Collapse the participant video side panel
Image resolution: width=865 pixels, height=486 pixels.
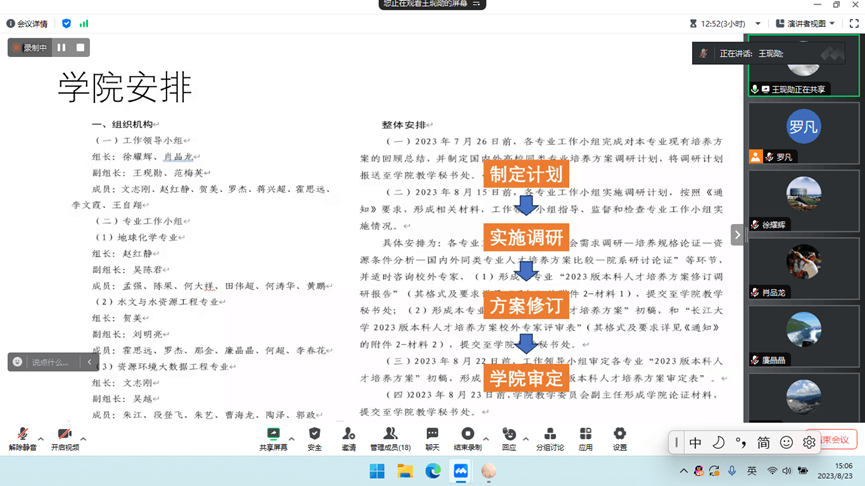(737, 235)
